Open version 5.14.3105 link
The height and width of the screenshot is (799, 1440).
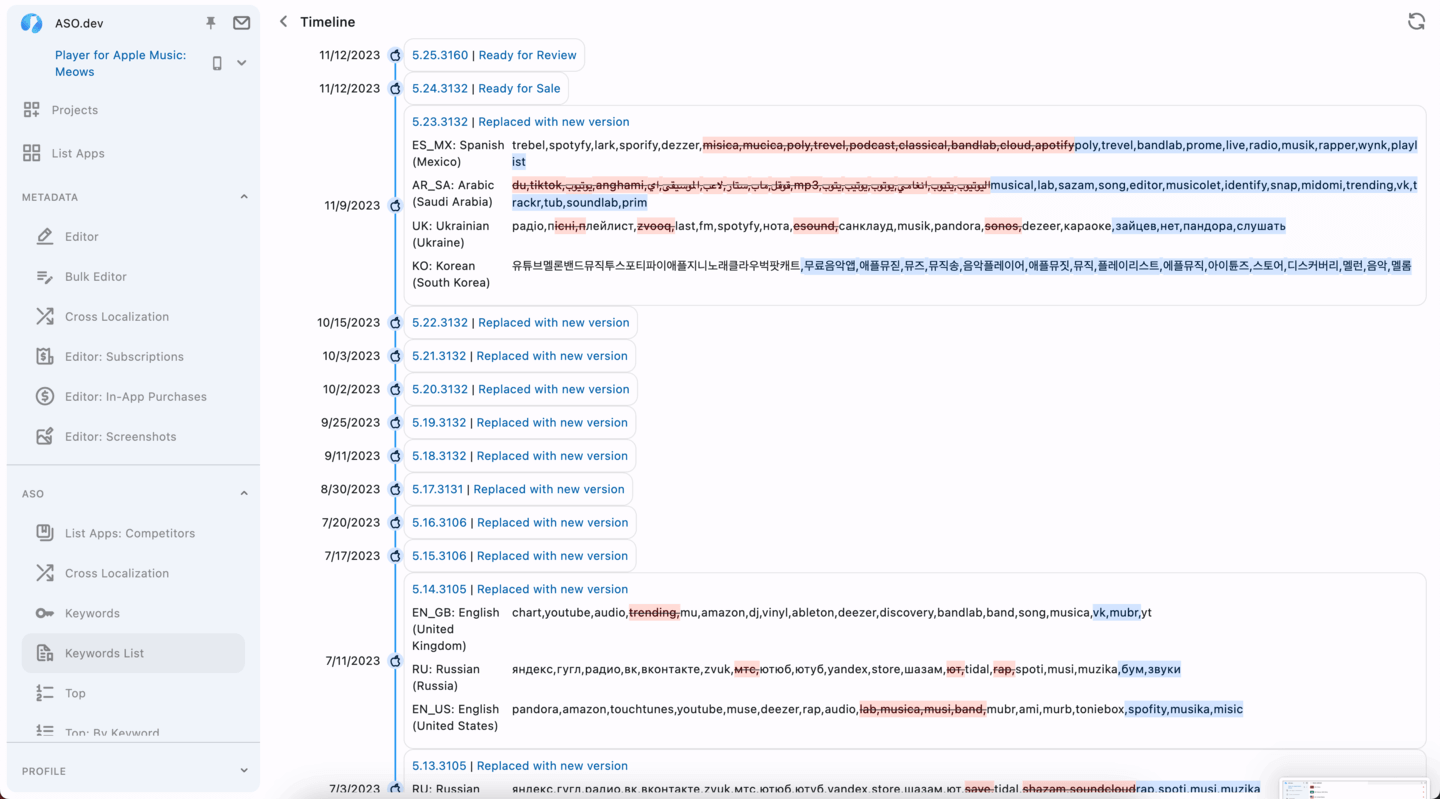click(439, 589)
